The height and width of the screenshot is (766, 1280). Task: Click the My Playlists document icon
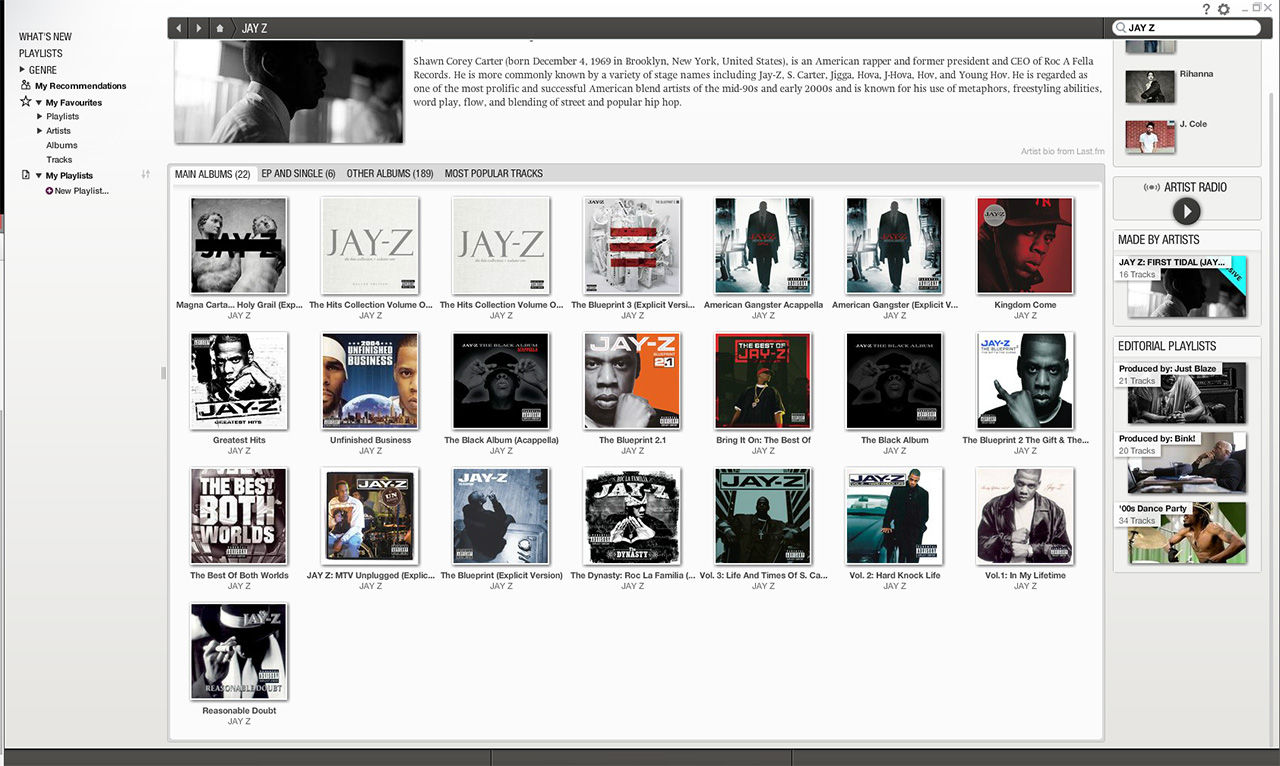[x=26, y=175]
